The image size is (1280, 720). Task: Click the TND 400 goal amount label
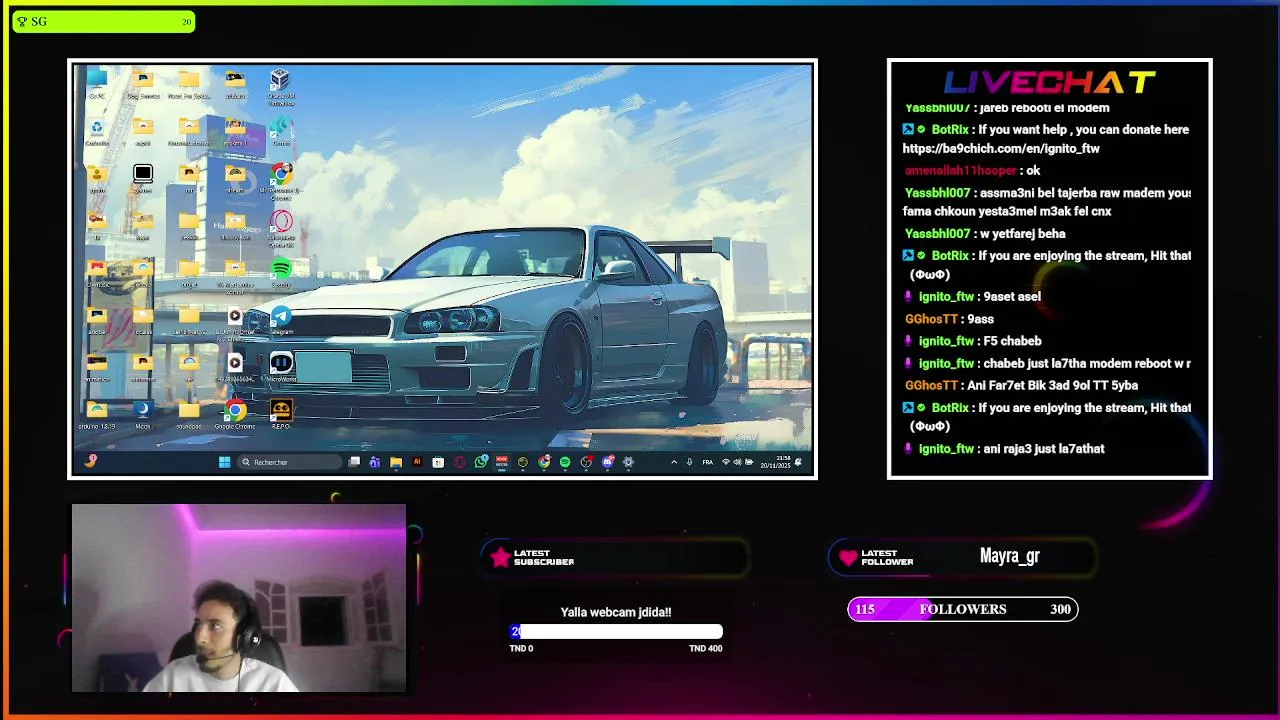tap(705, 648)
